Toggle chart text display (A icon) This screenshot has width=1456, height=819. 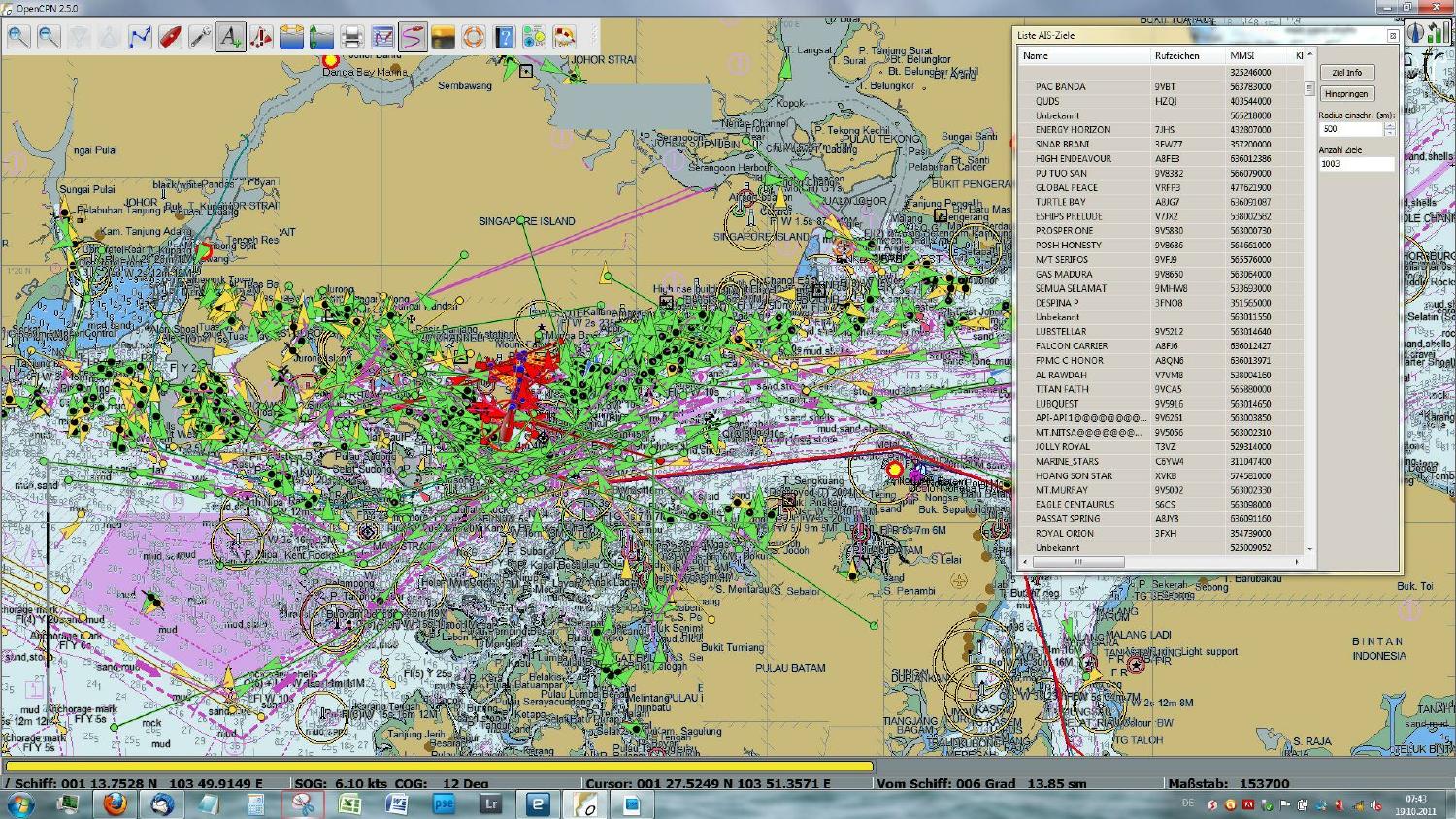230,38
